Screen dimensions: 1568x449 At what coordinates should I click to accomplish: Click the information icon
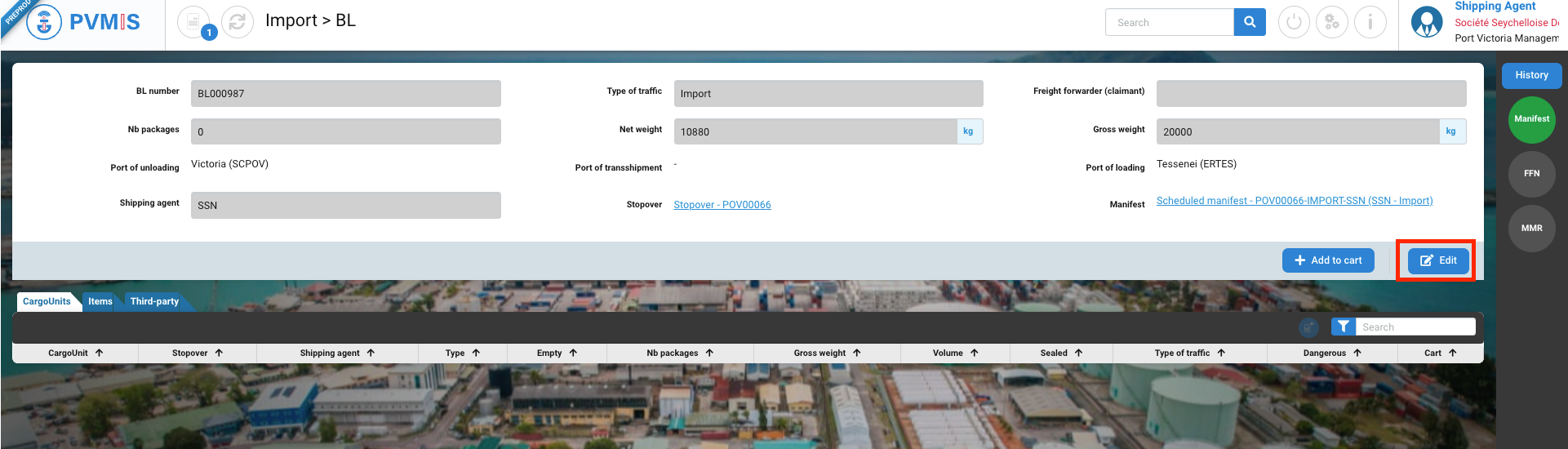coord(1370,22)
